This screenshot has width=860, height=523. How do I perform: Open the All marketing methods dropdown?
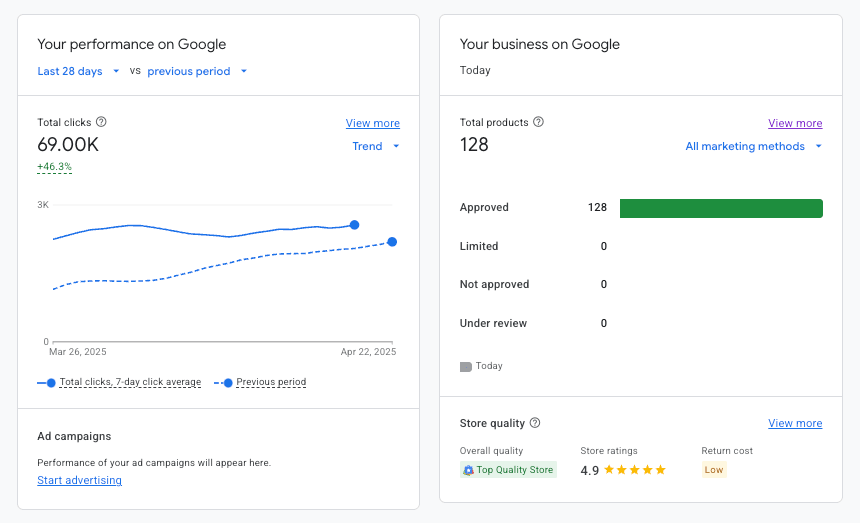(754, 146)
